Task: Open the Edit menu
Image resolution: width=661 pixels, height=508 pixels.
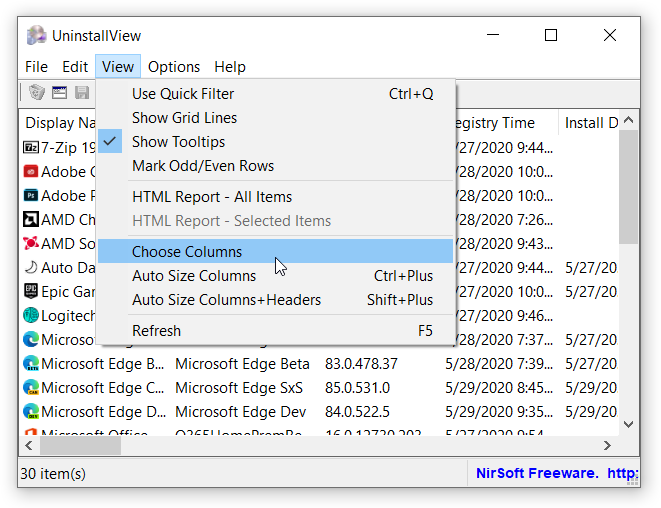Action: (x=75, y=67)
